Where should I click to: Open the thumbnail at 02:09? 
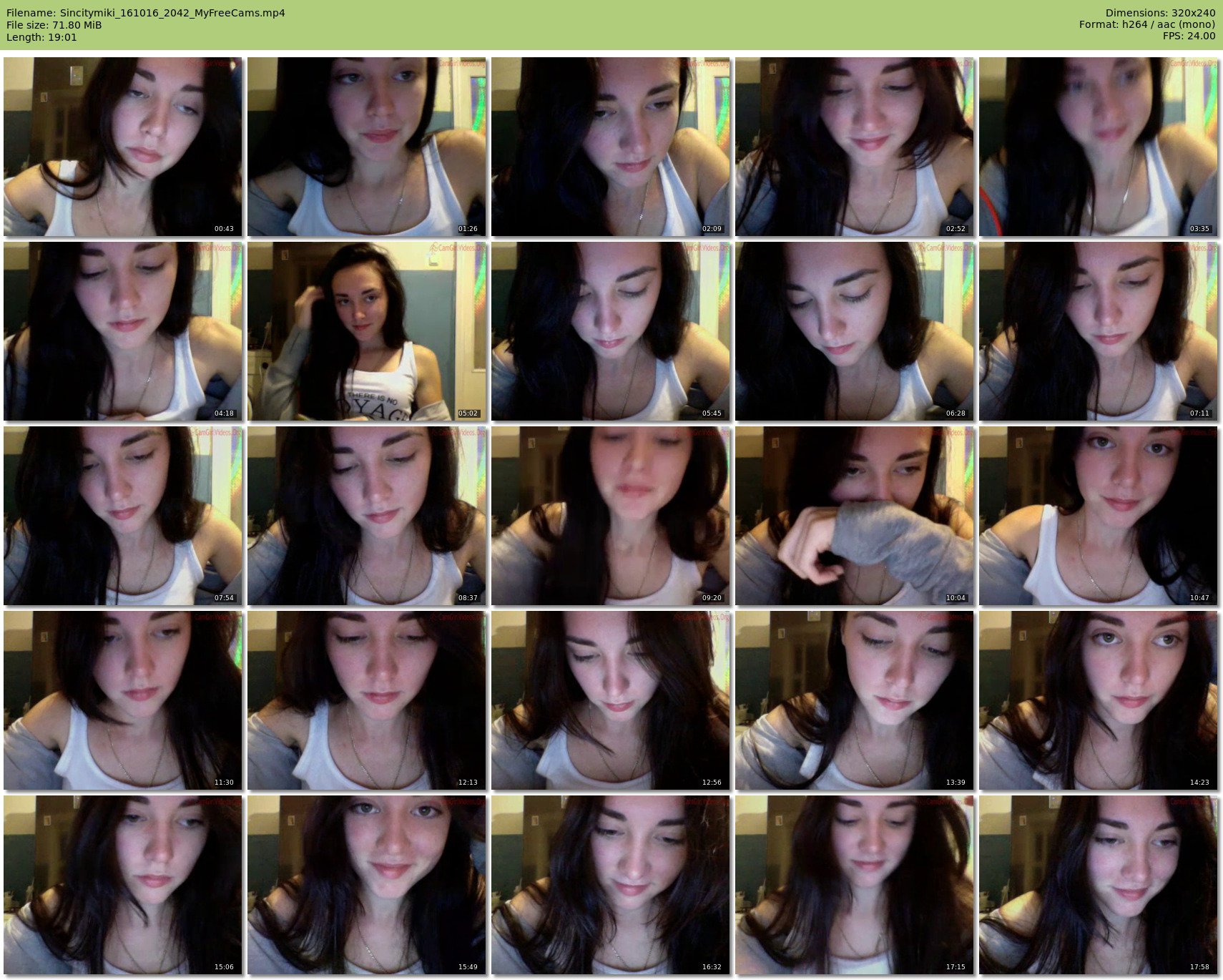point(610,147)
